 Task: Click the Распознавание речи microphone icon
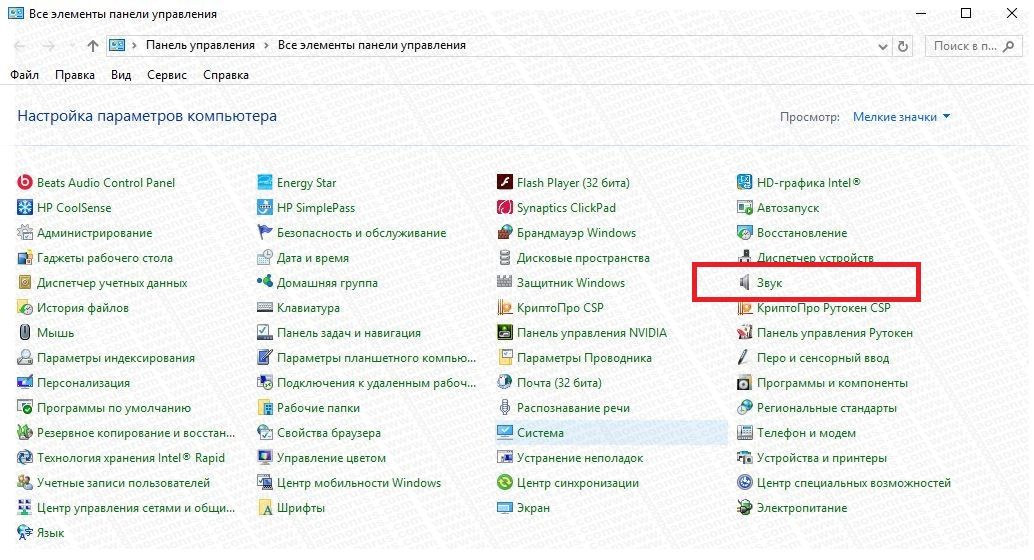[504, 408]
